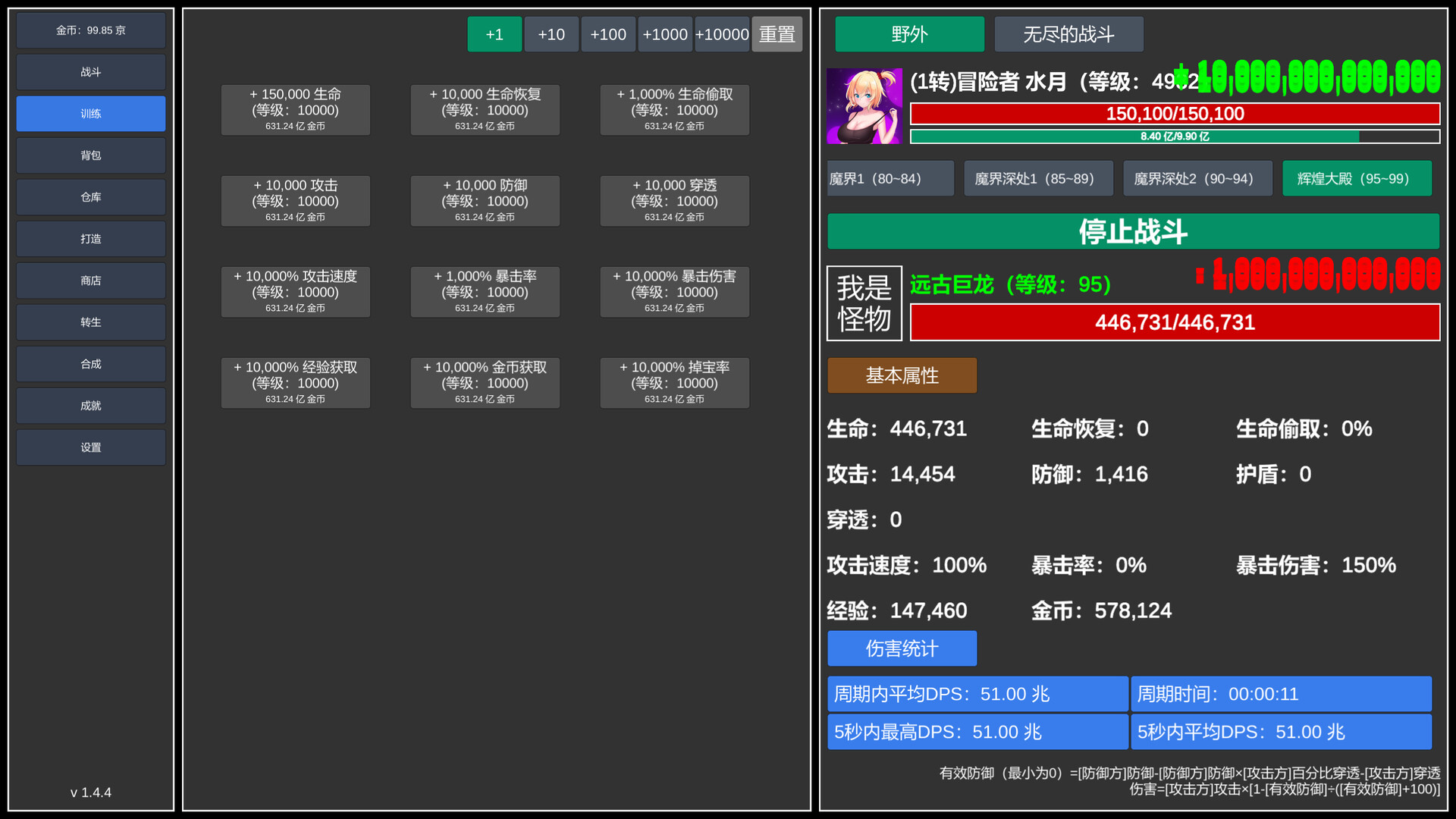
Task: Open the 战斗 panel from the sidebar
Action: (90, 72)
